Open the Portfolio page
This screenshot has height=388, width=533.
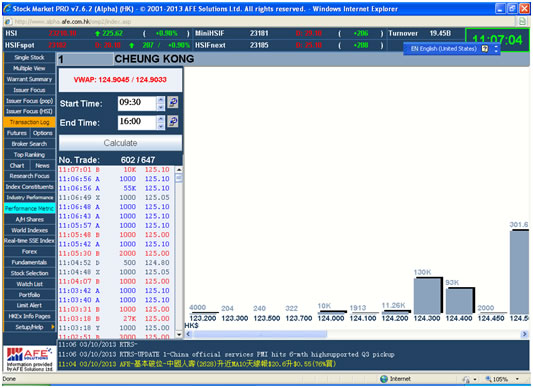[x=29, y=295]
